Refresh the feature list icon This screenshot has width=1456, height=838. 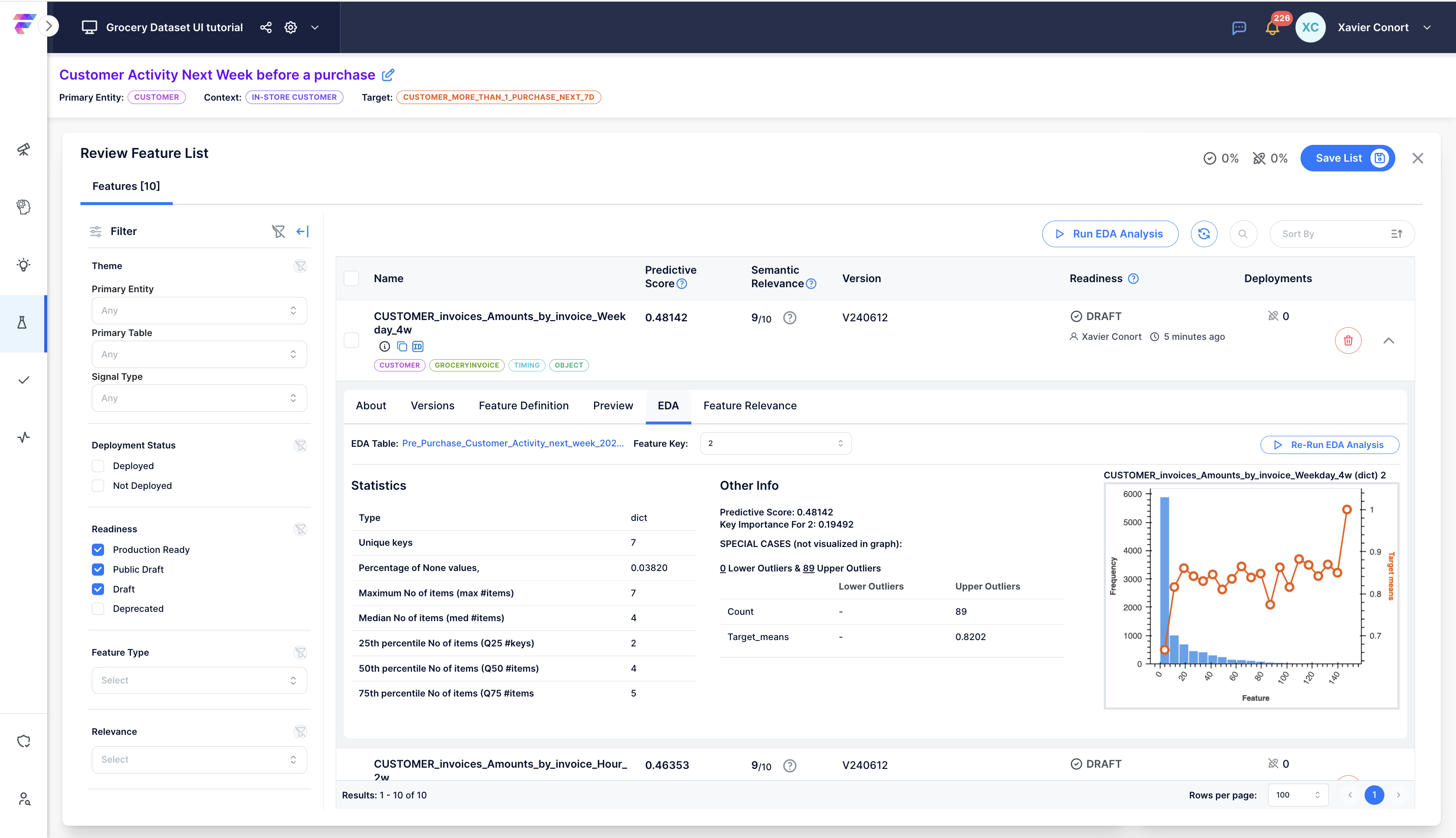click(1204, 234)
